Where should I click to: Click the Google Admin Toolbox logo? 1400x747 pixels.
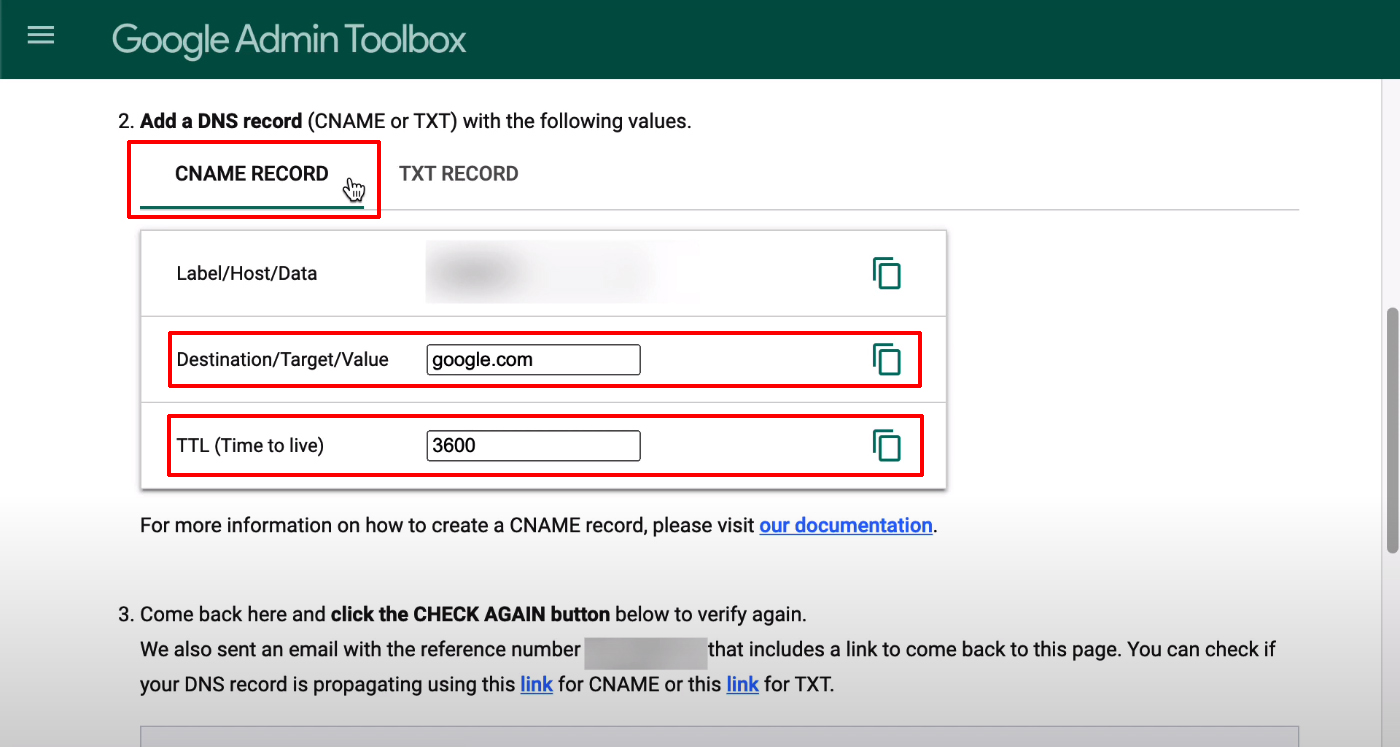[x=289, y=39]
